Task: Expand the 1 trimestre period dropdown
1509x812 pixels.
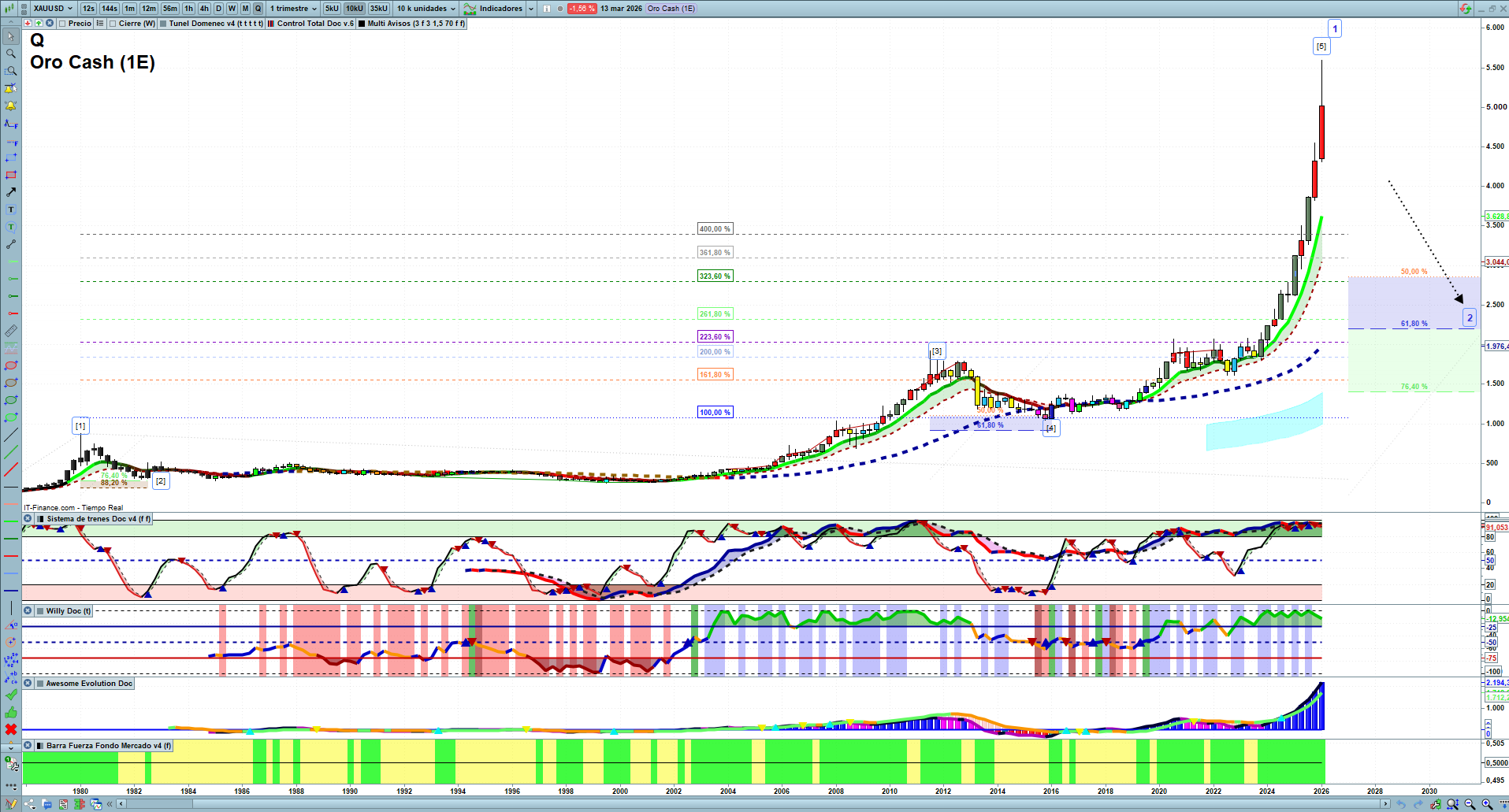Action: [x=293, y=9]
